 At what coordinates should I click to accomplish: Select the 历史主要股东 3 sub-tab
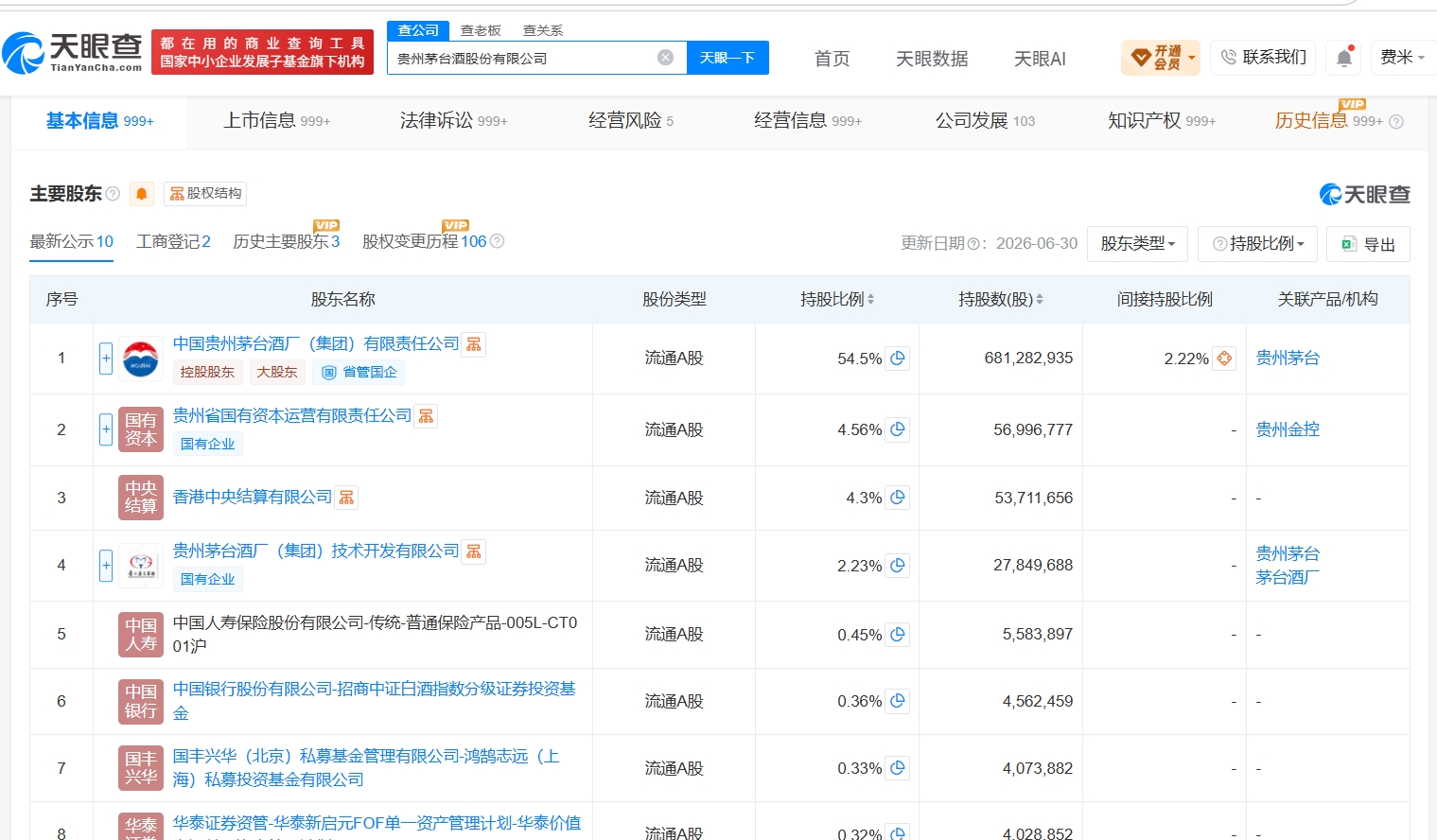[x=286, y=242]
